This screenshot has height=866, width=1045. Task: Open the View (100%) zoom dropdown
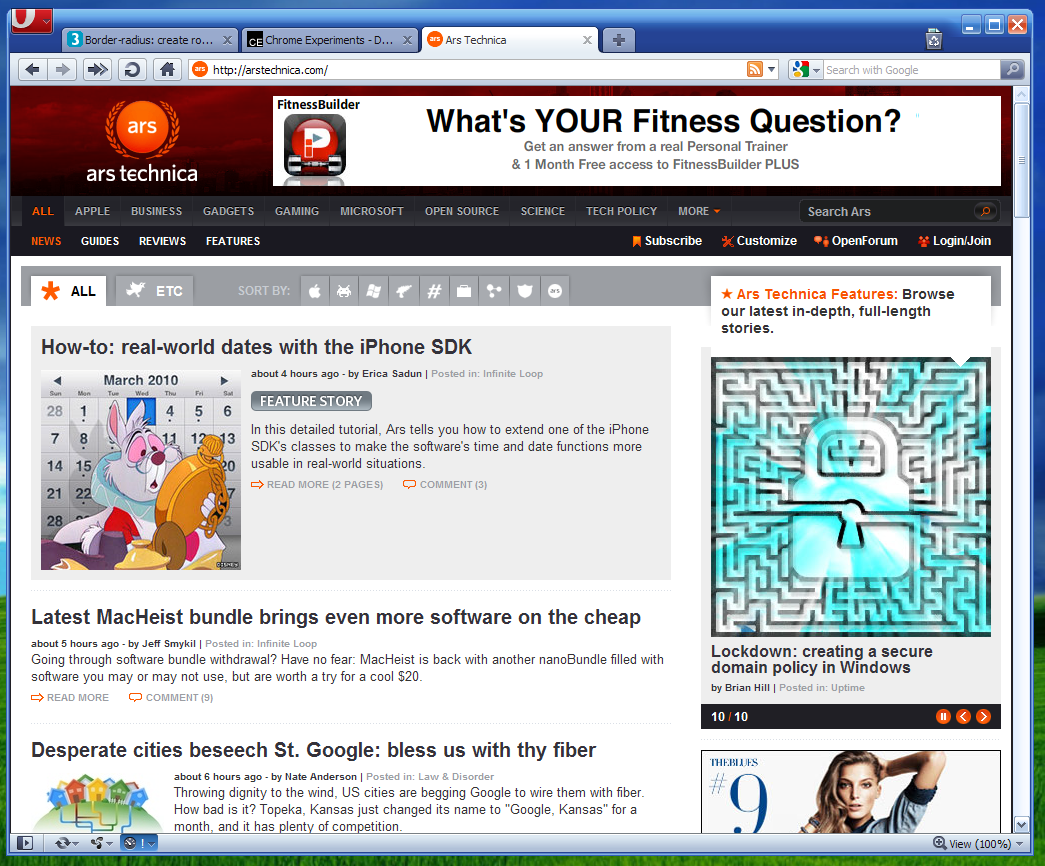[x=978, y=843]
